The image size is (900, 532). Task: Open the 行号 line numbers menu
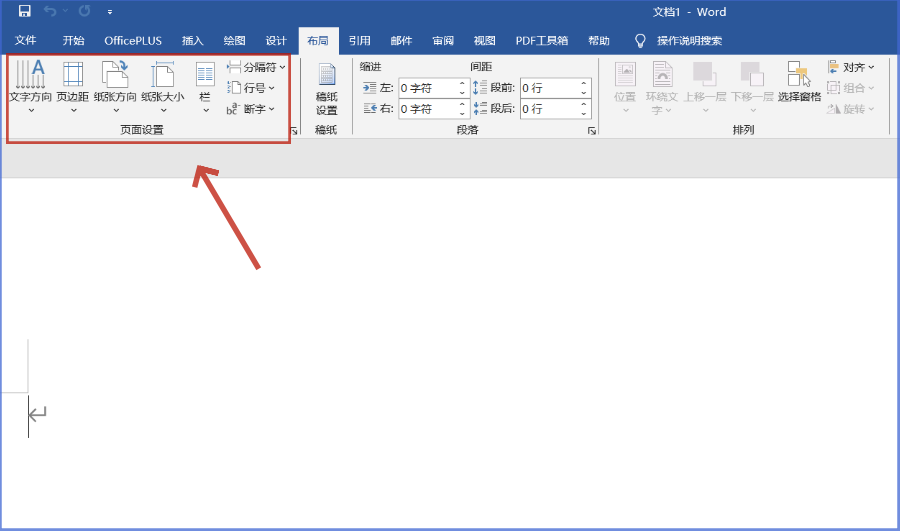[251, 88]
